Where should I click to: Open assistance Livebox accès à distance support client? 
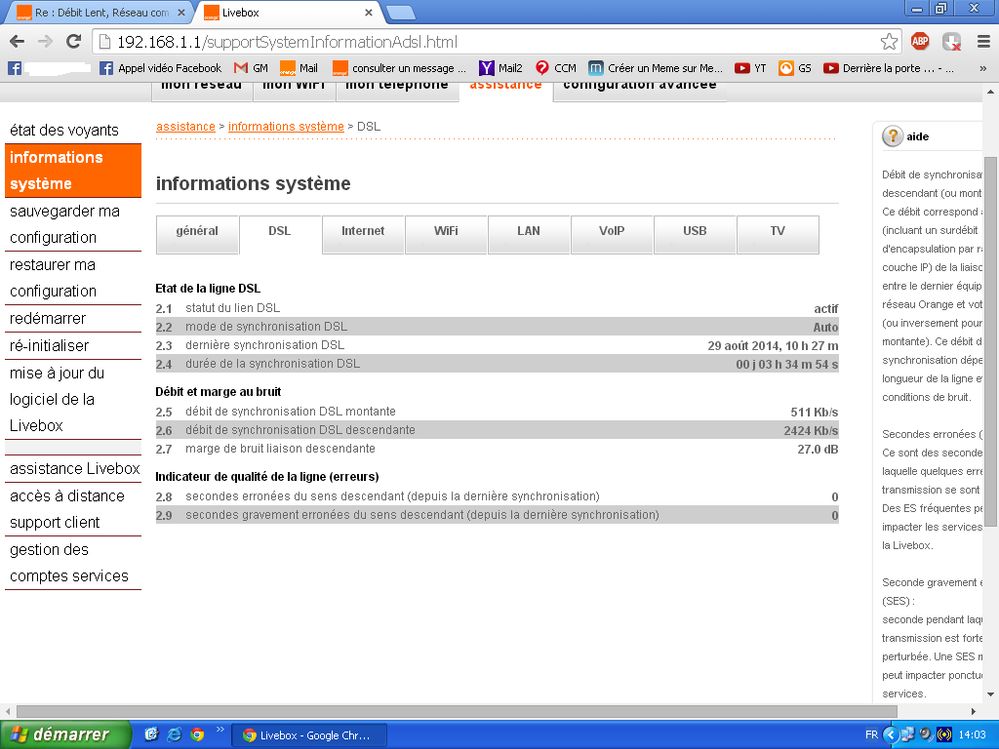(73, 496)
